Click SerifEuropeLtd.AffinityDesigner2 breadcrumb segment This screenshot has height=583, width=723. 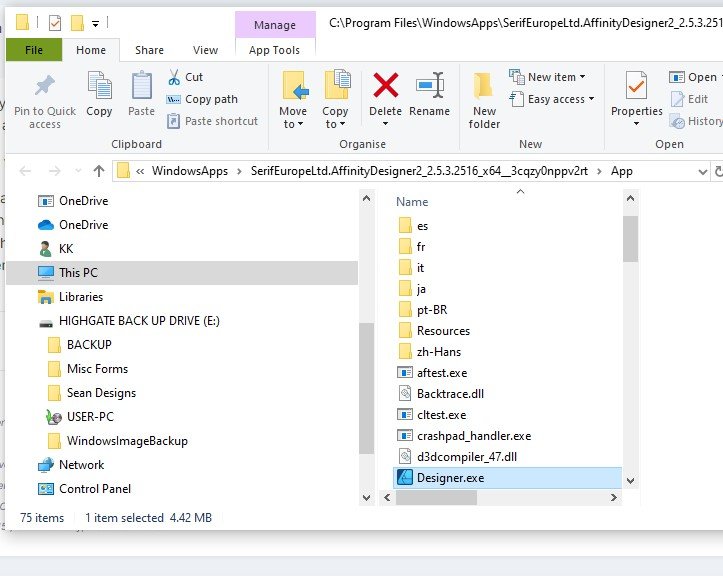coord(419,171)
